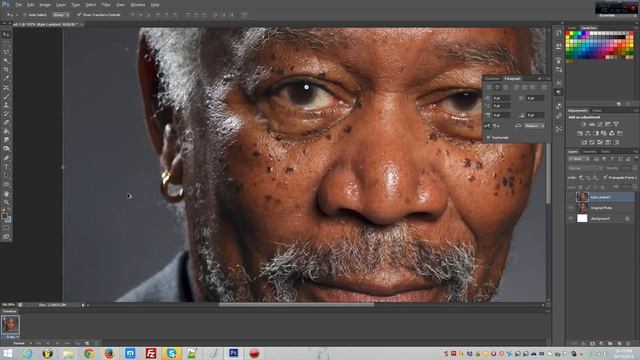Toggle Quick Mask mode

7,228
